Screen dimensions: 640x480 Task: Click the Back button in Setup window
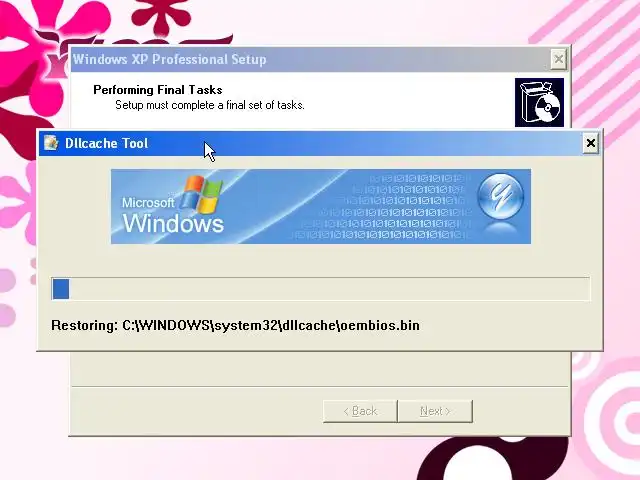360,411
